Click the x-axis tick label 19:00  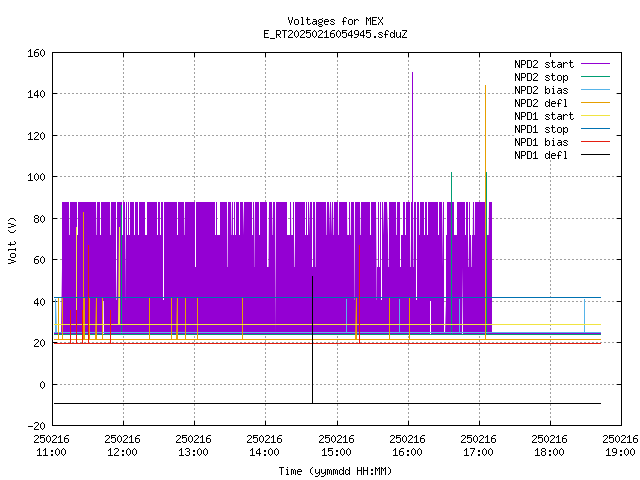tap(620, 452)
